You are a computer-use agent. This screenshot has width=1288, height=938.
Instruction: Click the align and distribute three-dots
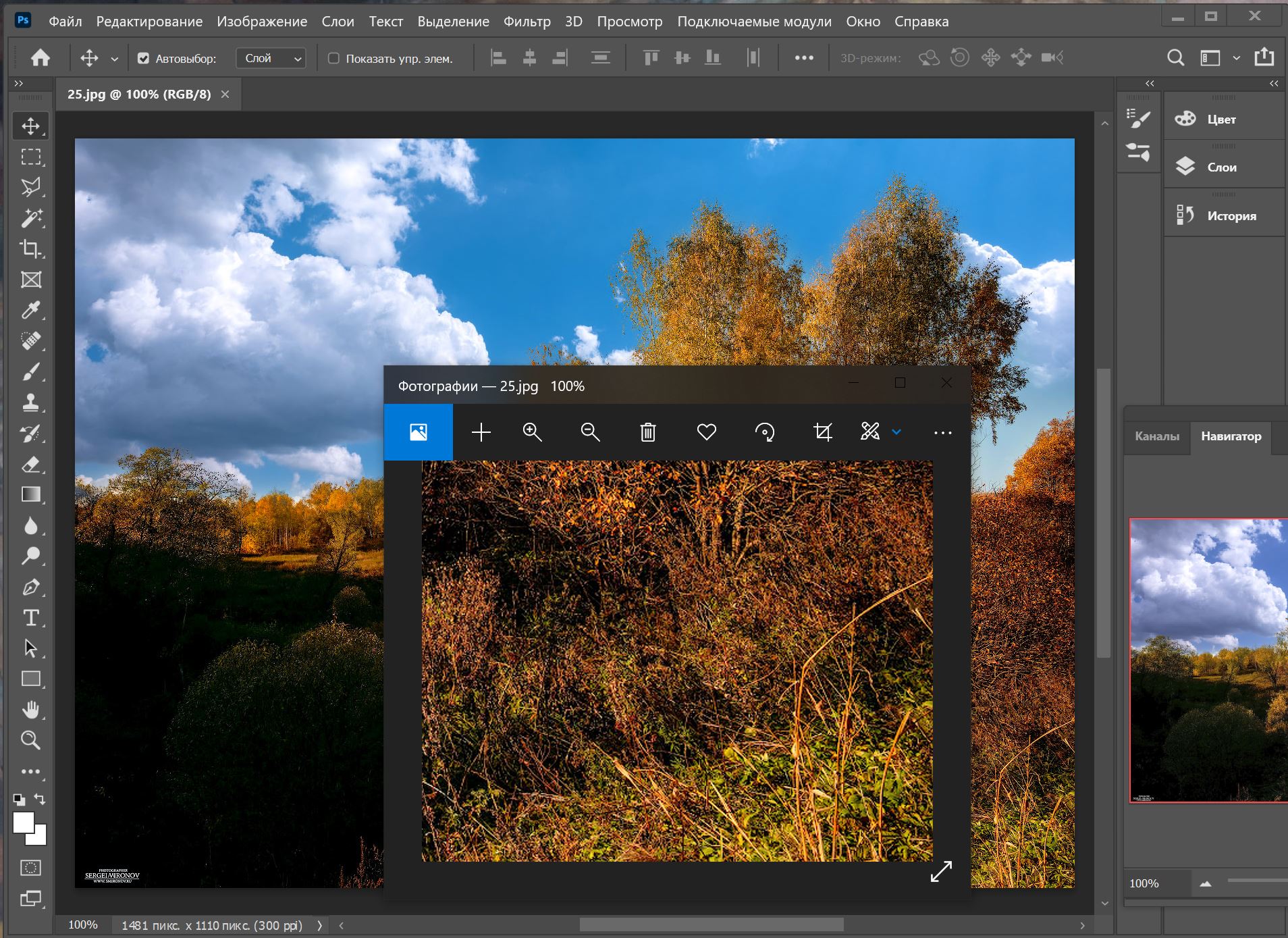tap(804, 58)
